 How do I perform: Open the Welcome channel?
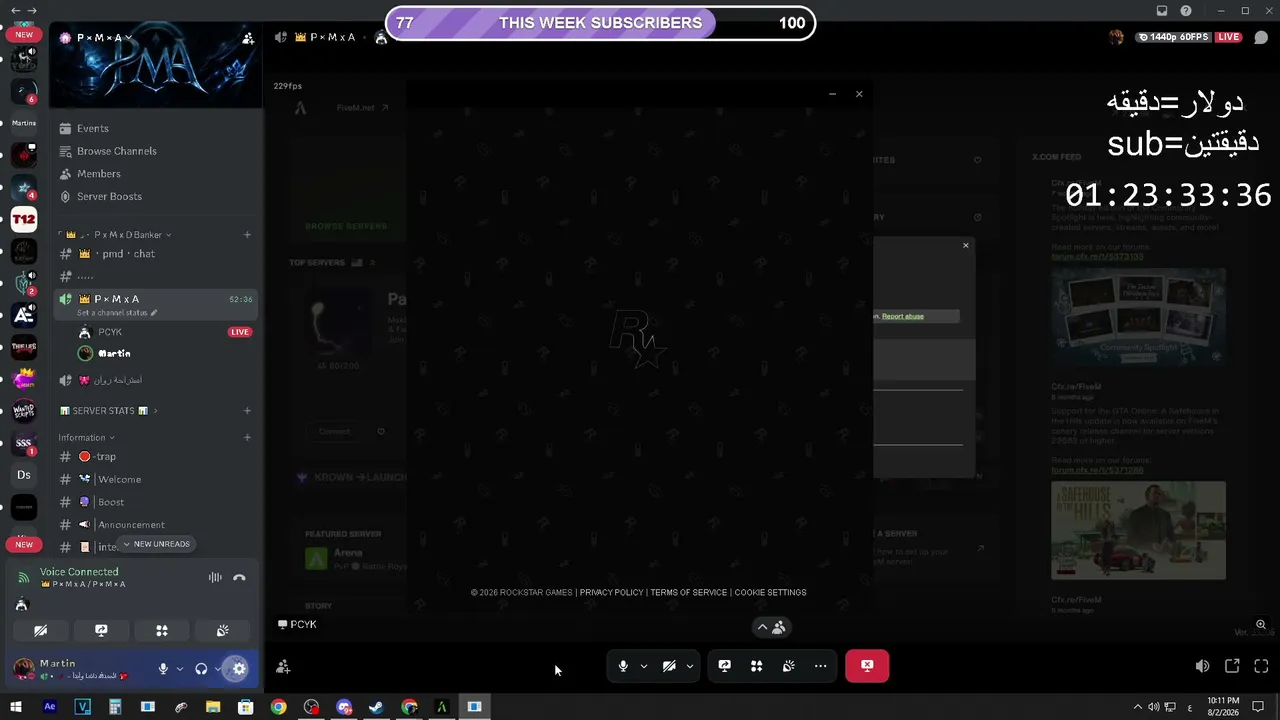(155, 480)
